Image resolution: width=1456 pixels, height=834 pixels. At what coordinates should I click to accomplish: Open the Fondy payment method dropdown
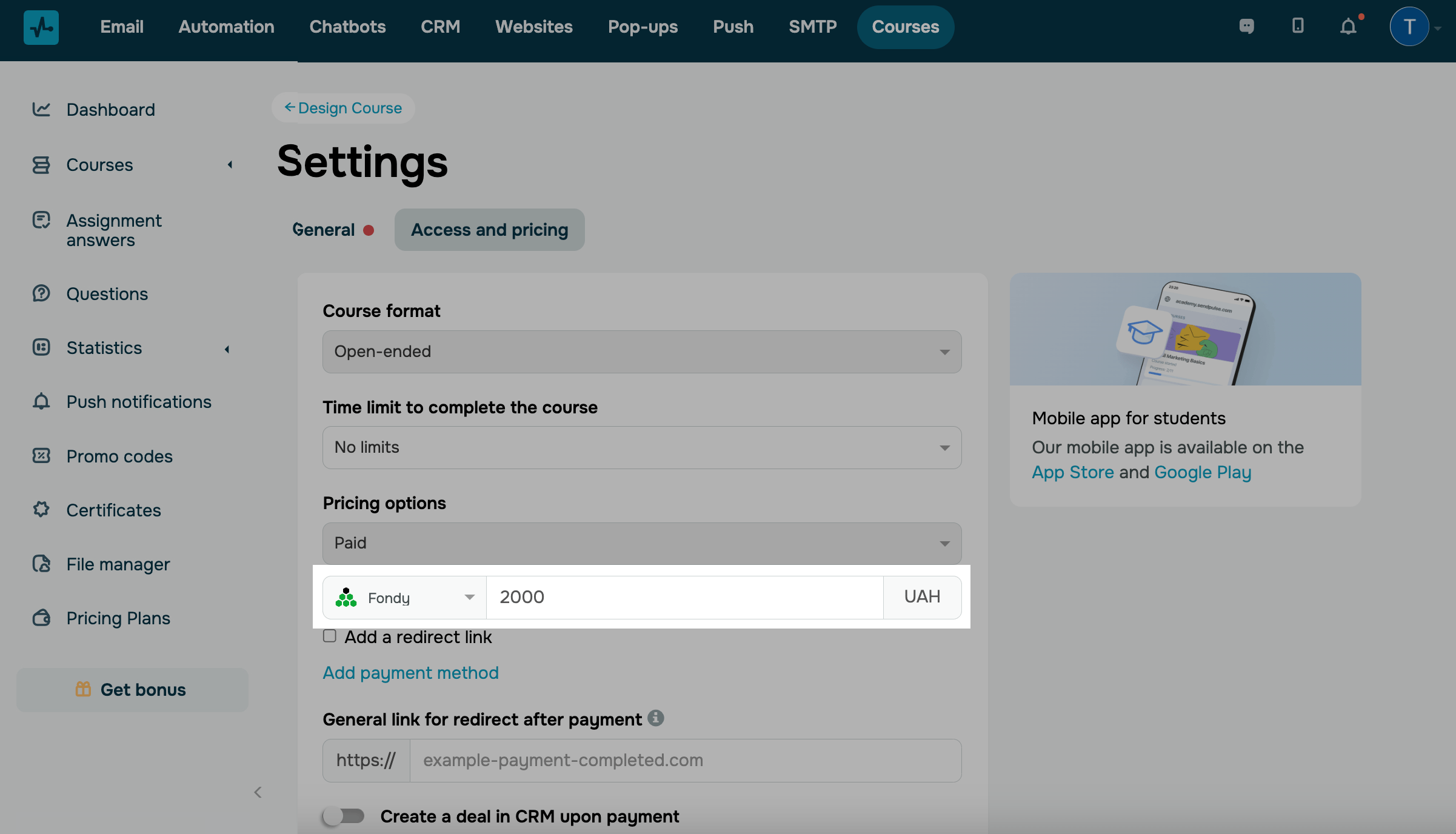(x=404, y=598)
